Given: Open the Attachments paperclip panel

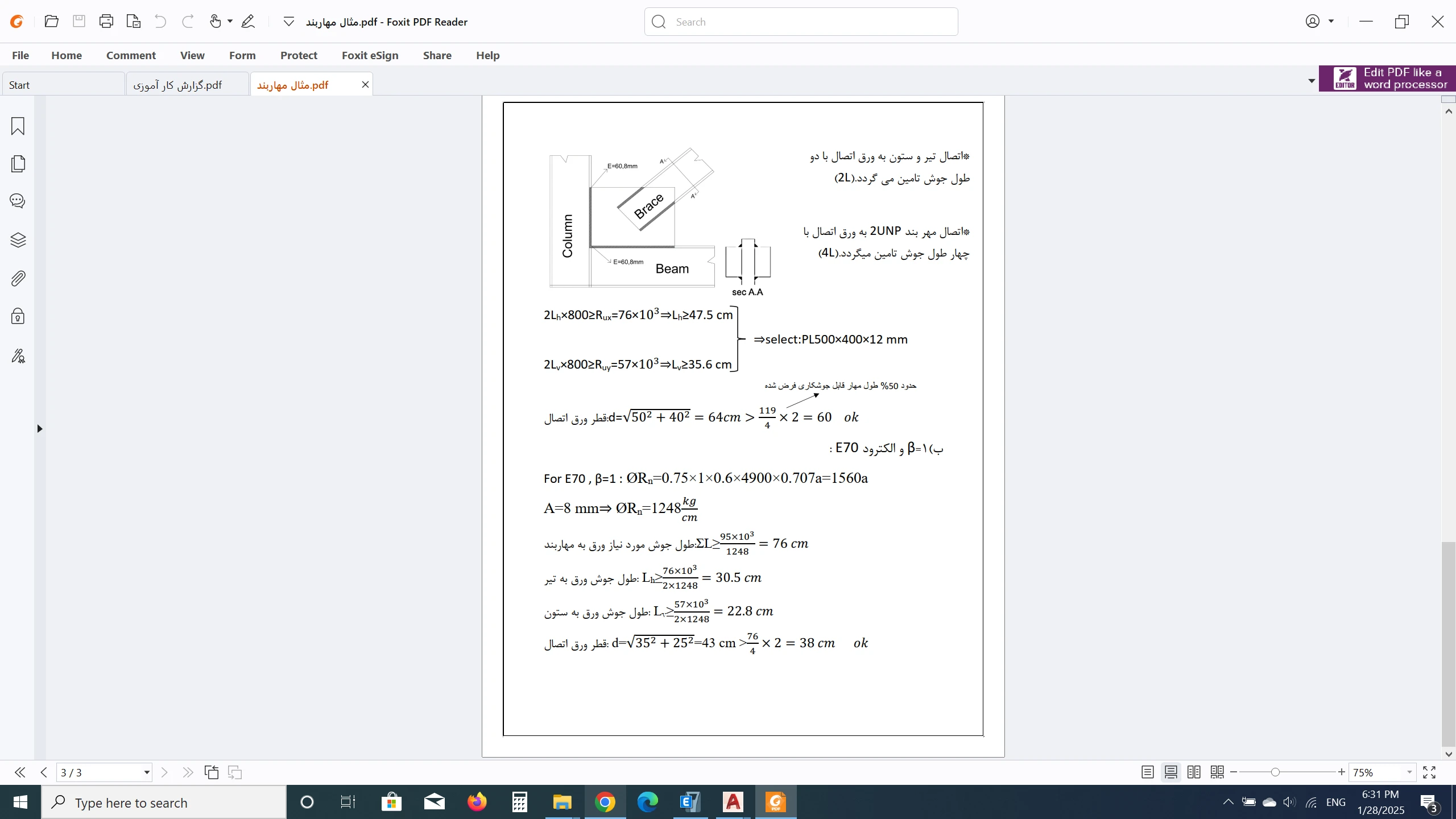Looking at the screenshot, I should point(18,279).
